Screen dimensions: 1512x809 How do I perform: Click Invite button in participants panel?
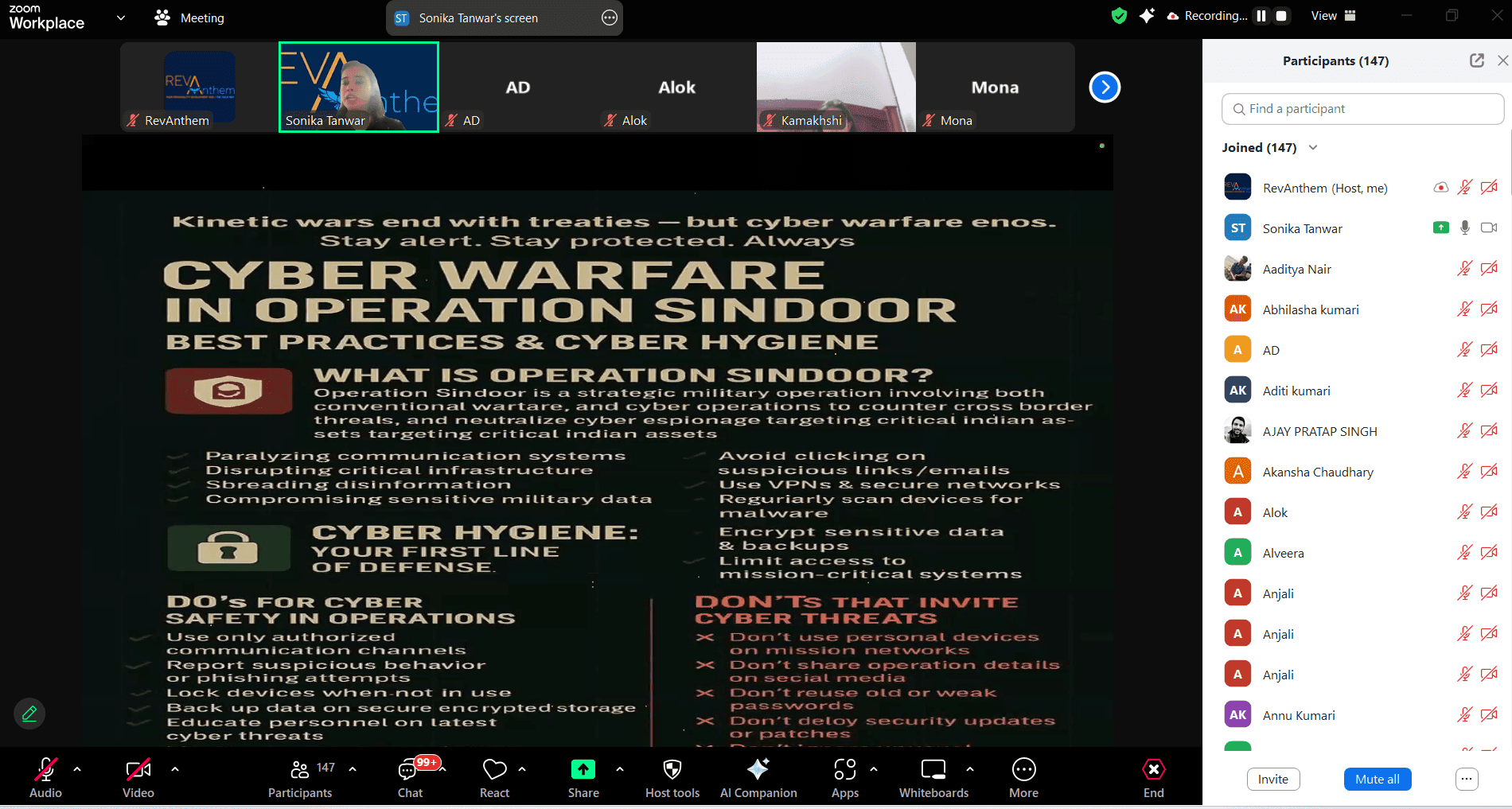tap(1273, 780)
